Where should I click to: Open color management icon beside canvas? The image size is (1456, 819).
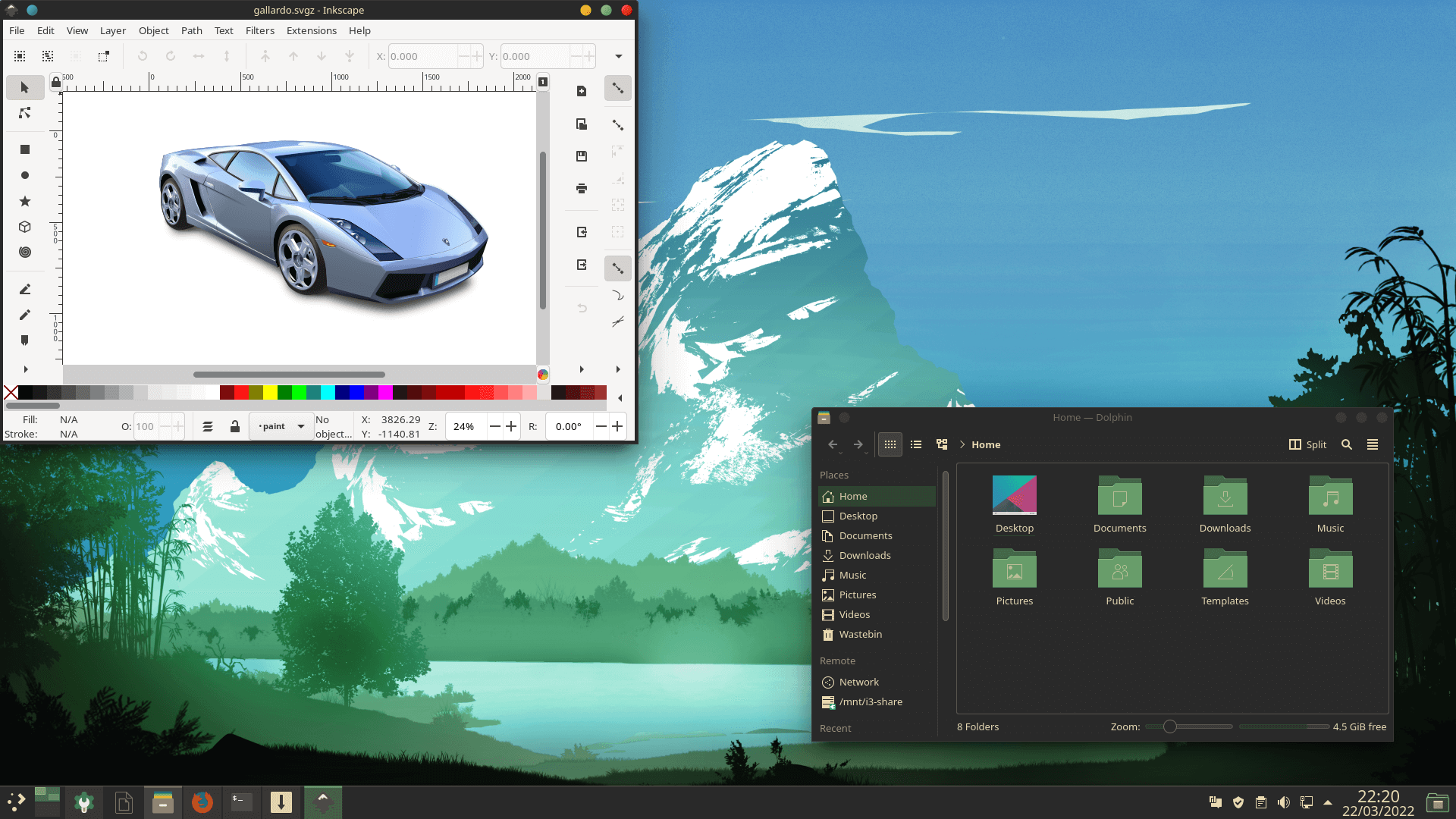click(543, 375)
